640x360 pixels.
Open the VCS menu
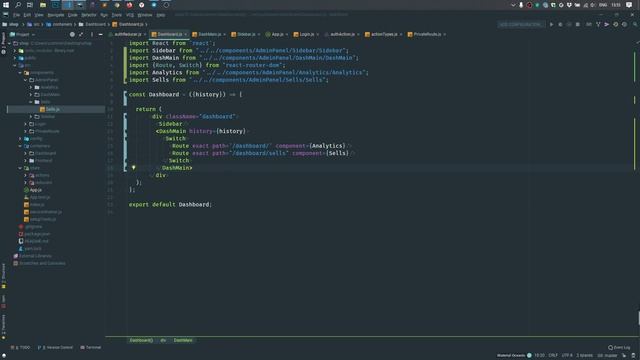(x=130, y=15)
